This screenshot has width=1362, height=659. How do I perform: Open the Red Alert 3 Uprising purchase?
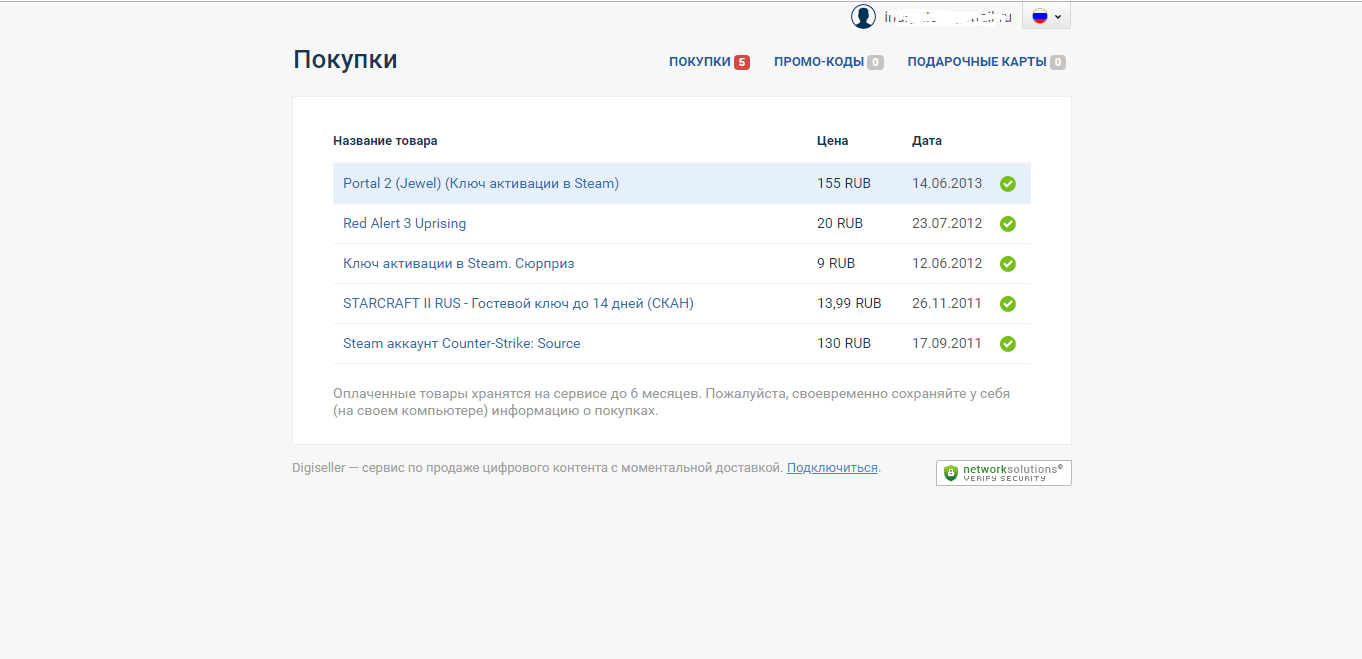tap(404, 224)
